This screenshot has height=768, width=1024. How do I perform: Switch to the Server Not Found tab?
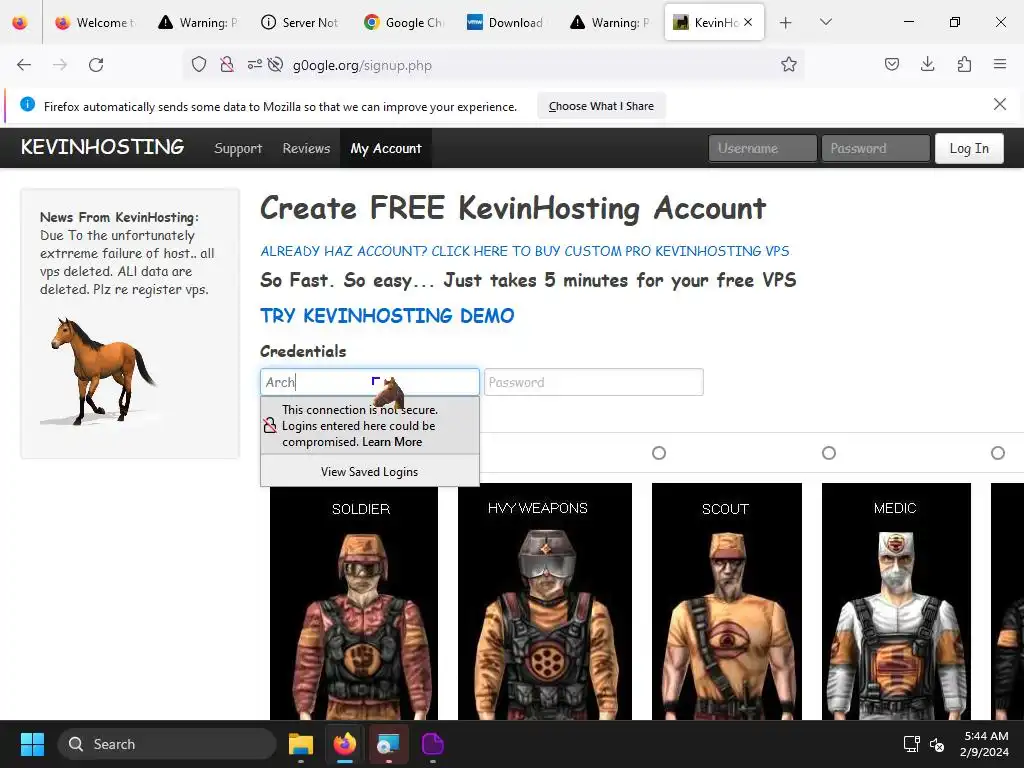(x=300, y=22)
